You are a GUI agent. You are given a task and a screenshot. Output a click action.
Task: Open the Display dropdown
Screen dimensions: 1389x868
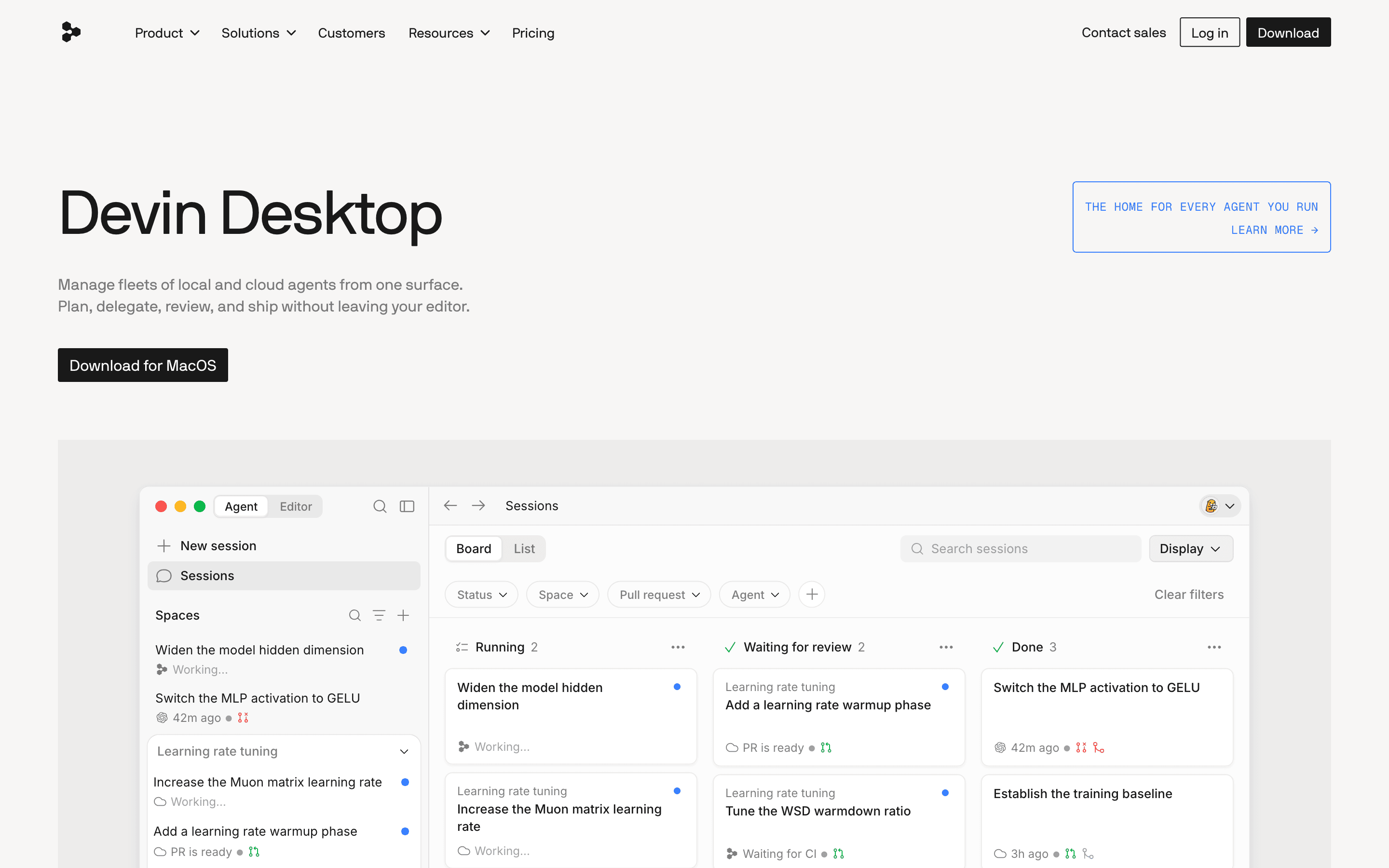point(1190,549)
